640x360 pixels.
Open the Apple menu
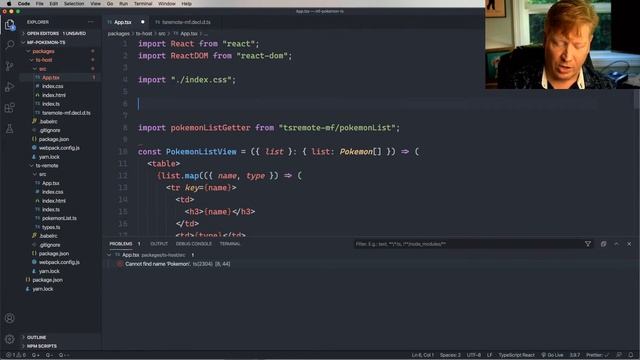tap(9, 4)
